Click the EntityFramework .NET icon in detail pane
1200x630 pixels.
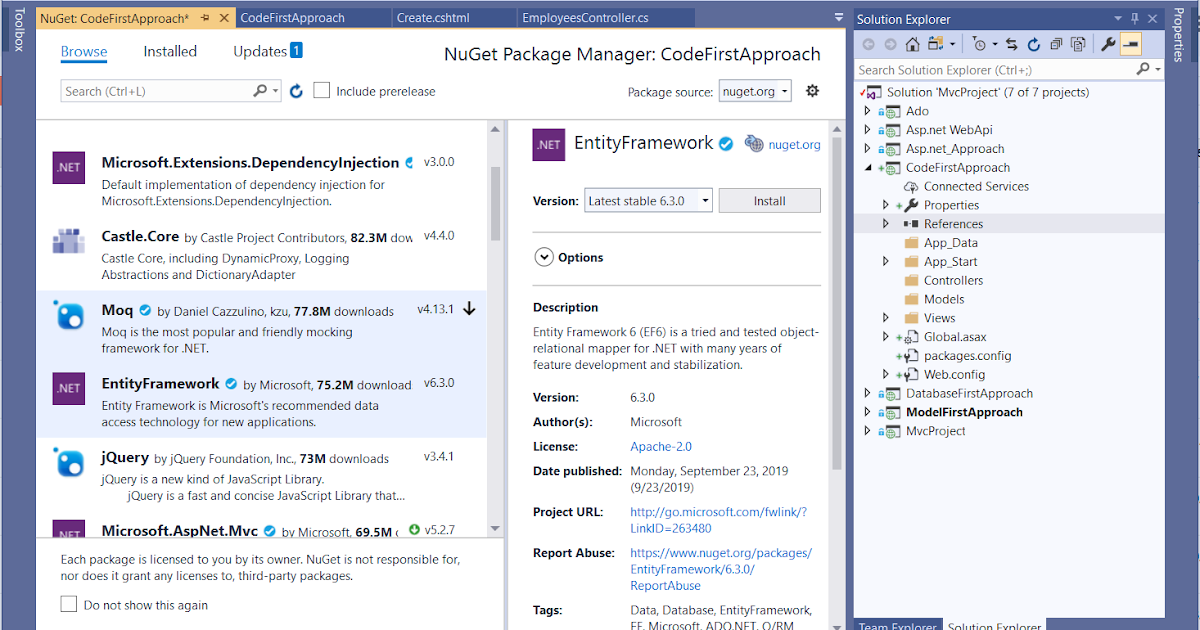(x=549, y=145)
